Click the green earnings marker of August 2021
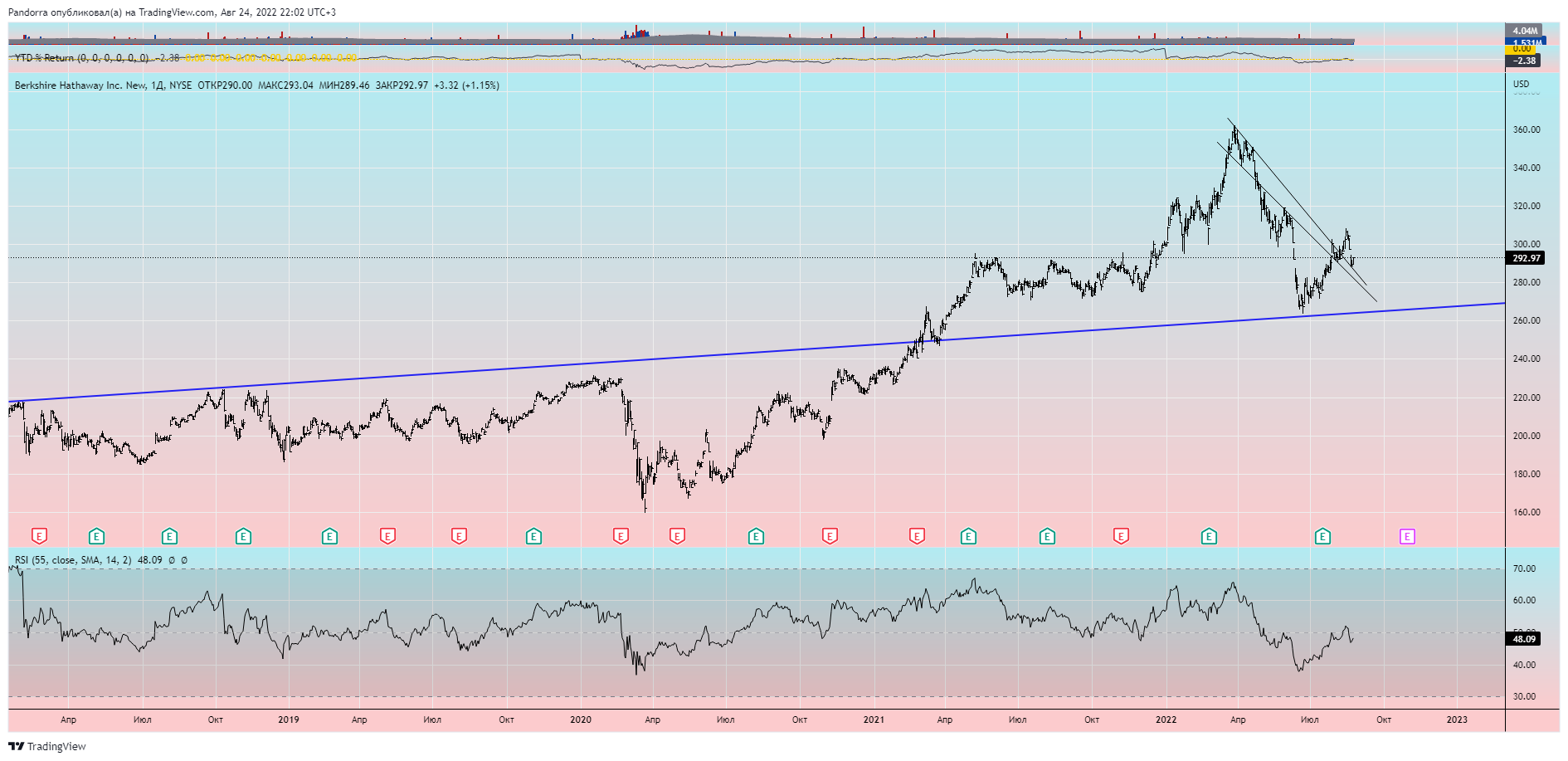Viewport: 1568px width, 761px height. coord(1047,536)
